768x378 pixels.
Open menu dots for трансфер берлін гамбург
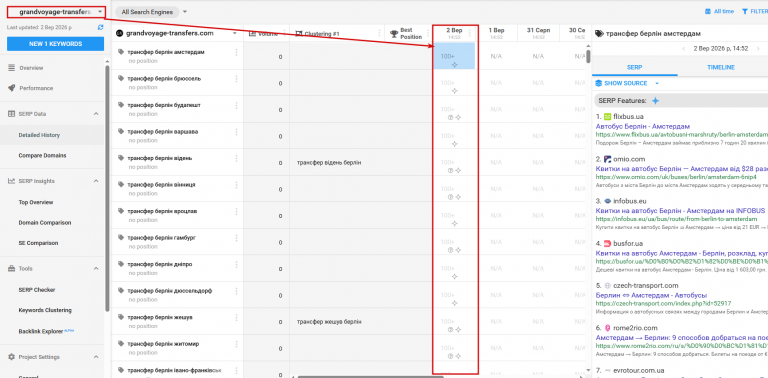click(237, 237)
